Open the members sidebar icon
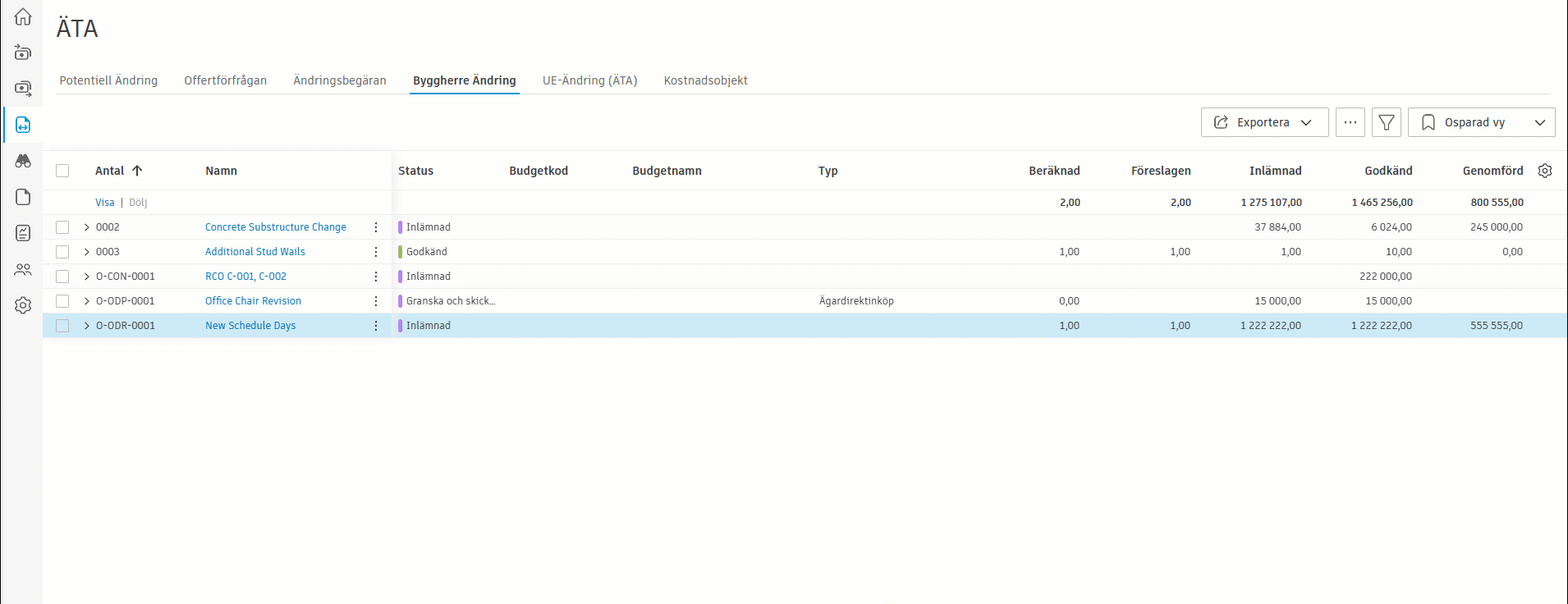This screenshot has width=1568, height=604. pos(23,269)
